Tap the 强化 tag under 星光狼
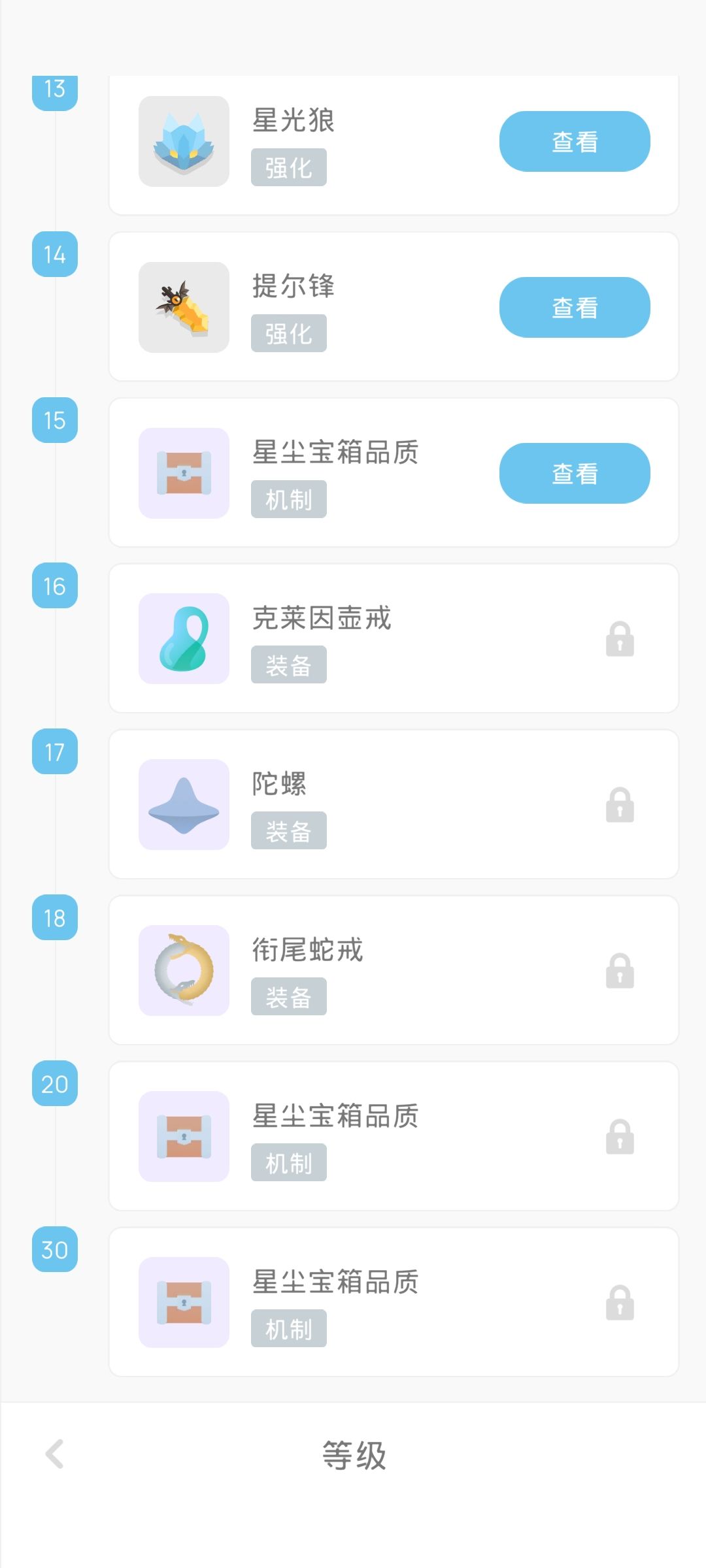 coord(288,168)
